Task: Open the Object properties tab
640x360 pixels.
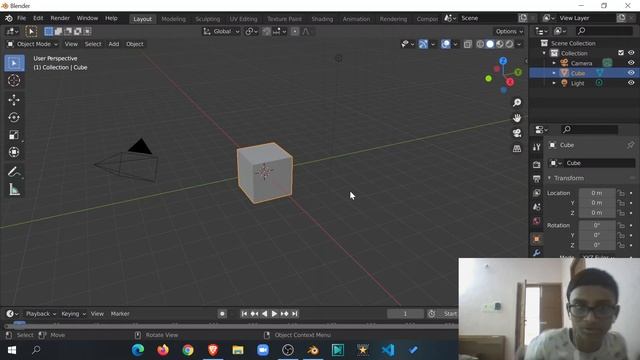Action: 537,239
